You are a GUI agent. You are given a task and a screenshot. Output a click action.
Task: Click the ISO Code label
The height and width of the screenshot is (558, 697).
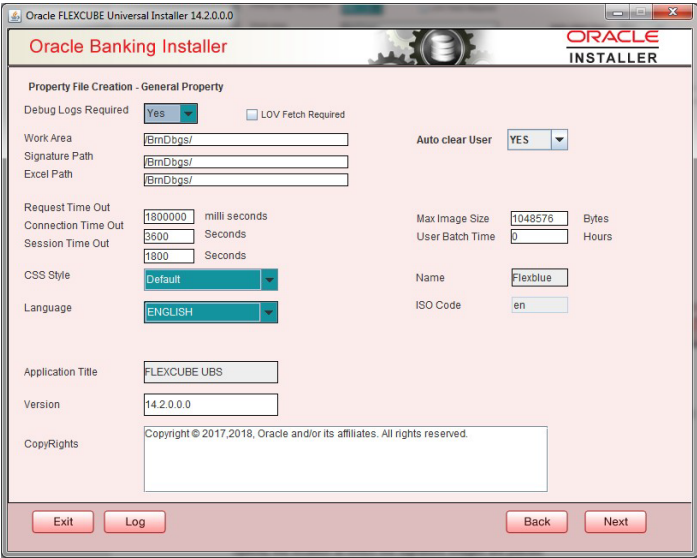click(x=438, y=305)
